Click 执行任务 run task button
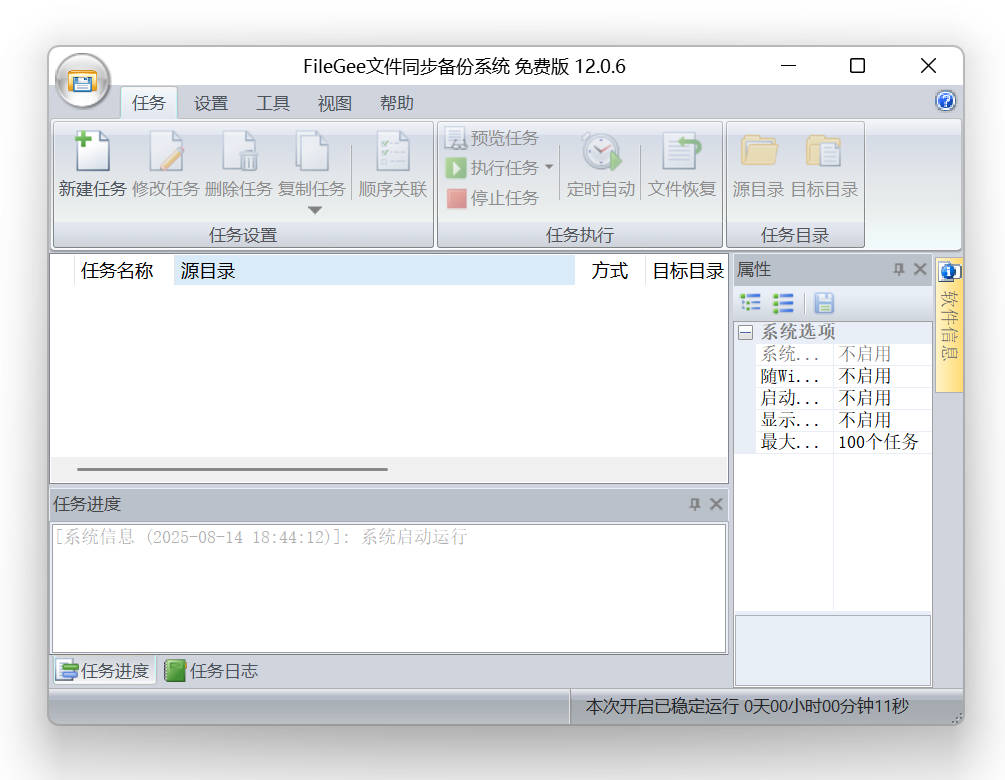The width and height of the screenshot is (1005, 780). click(x=492, y=168)
